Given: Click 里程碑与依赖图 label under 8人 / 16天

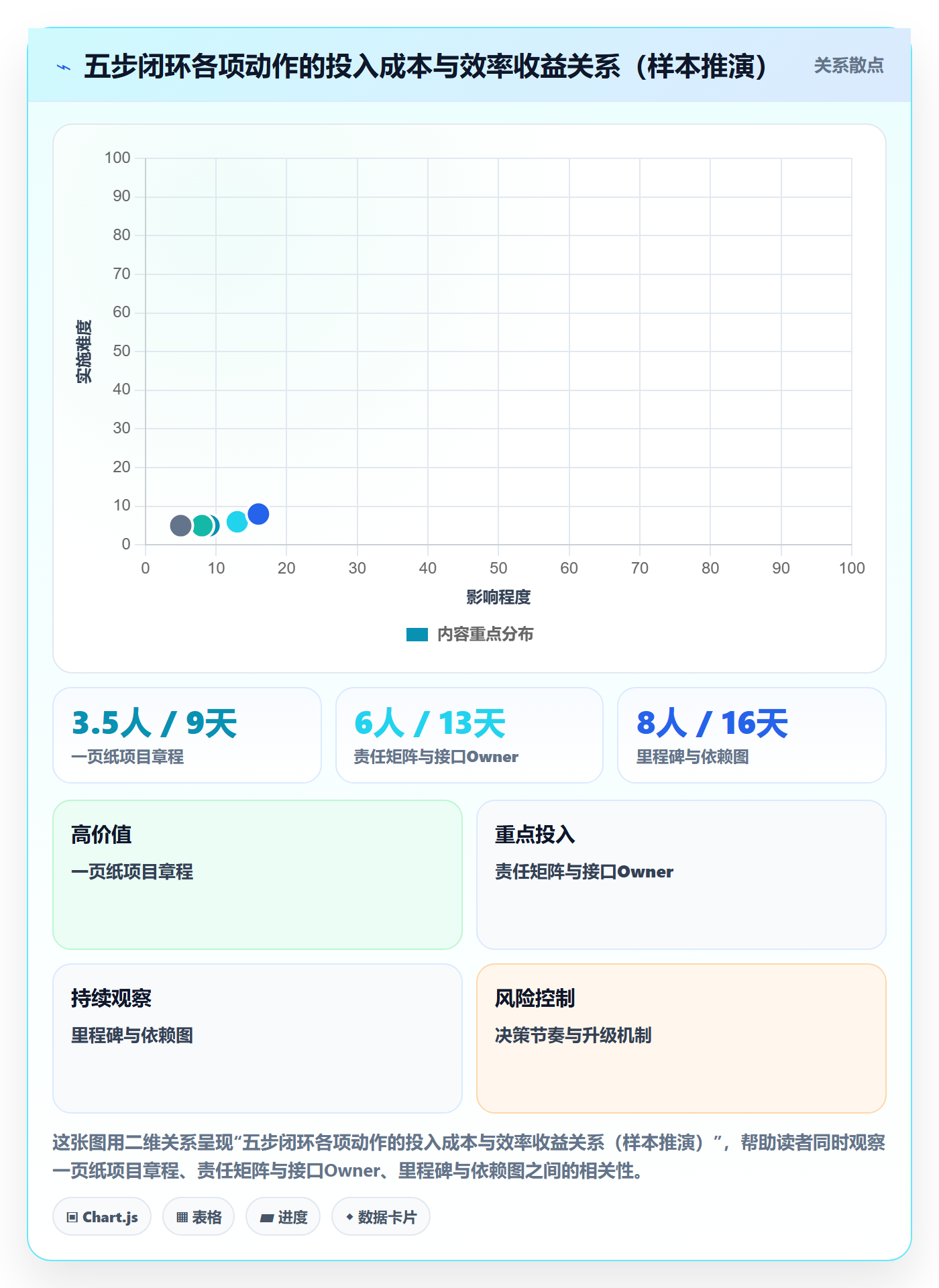Looking at the screenshot, I should coord(692,757).
